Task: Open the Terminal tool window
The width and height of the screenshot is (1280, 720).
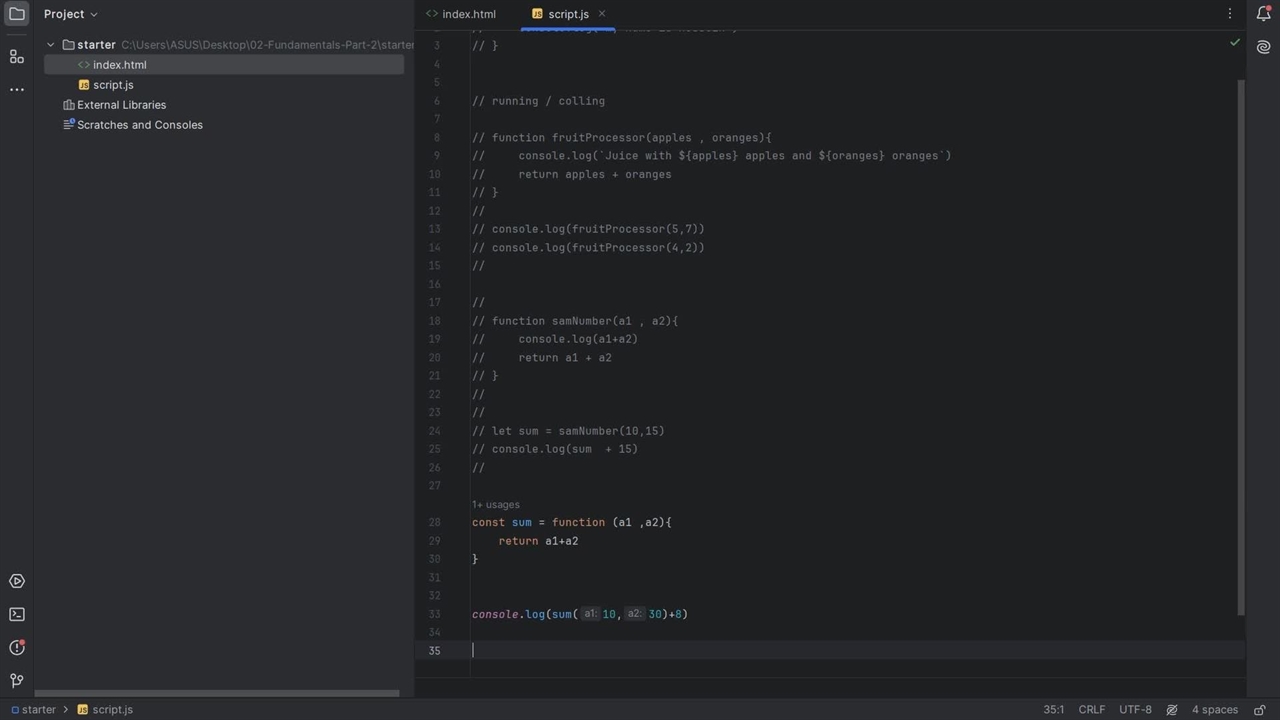Action: coord(16,615)
